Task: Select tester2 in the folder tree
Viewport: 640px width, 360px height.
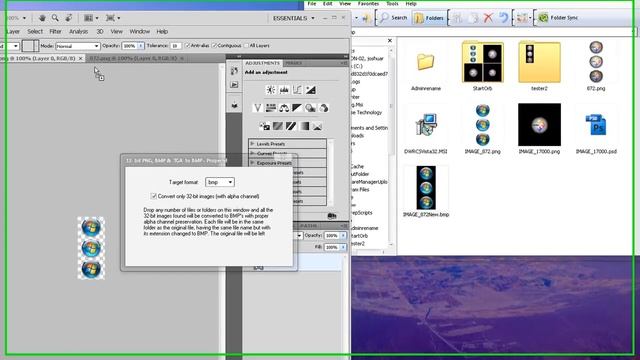Action: point(358,244)
